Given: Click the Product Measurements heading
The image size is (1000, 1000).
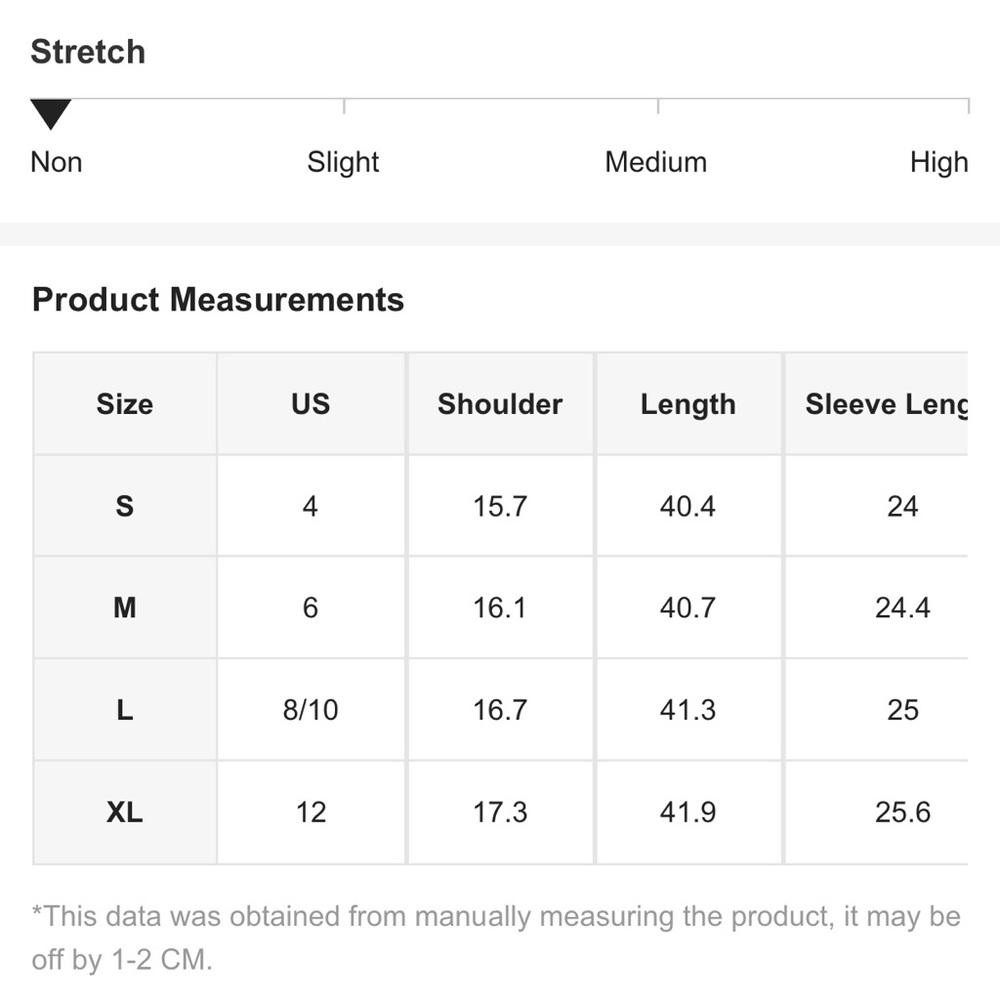Looking at the screenshot, I should pyautogui.click(x=218, y=300).
